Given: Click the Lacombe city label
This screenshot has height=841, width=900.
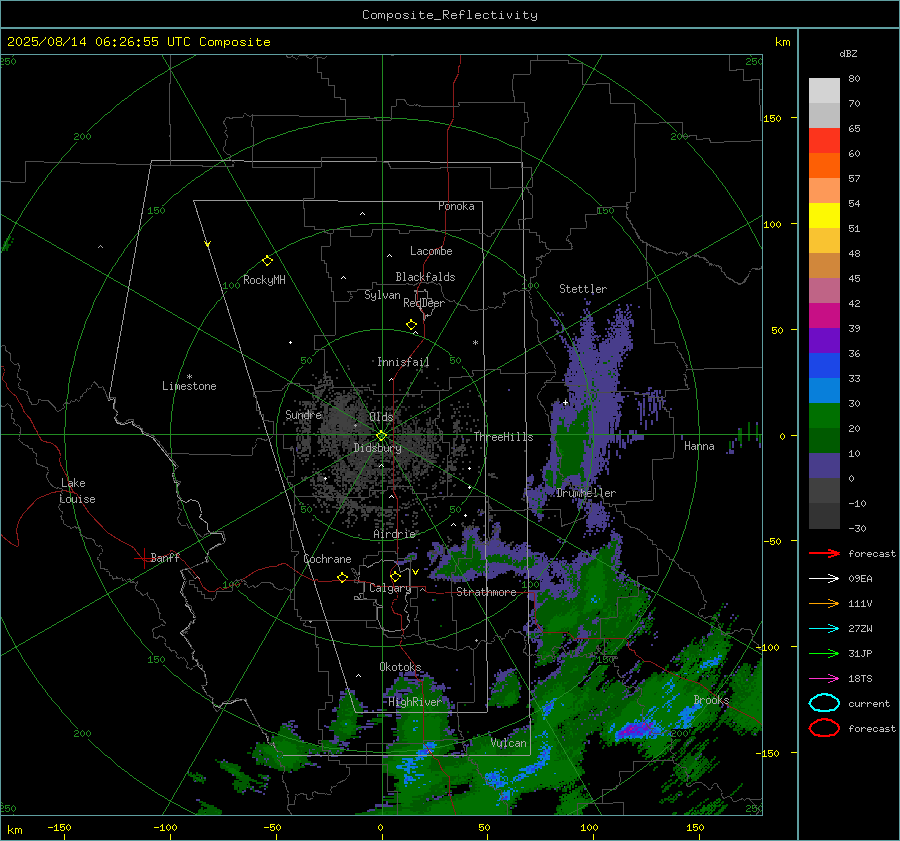Looking at the screenshot, I should coord(431,251).
